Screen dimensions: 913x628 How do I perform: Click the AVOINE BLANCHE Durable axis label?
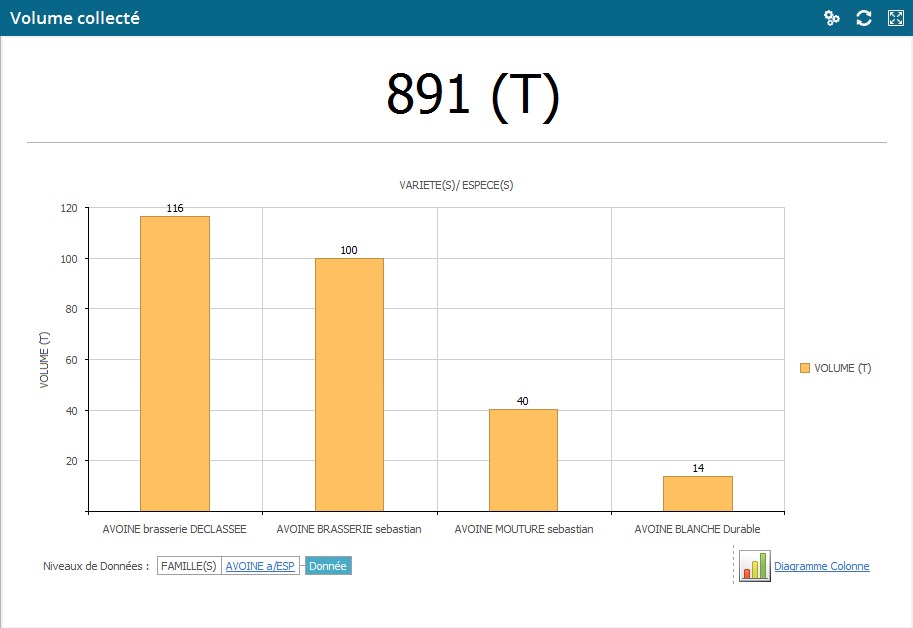click(x=697, y=529)
